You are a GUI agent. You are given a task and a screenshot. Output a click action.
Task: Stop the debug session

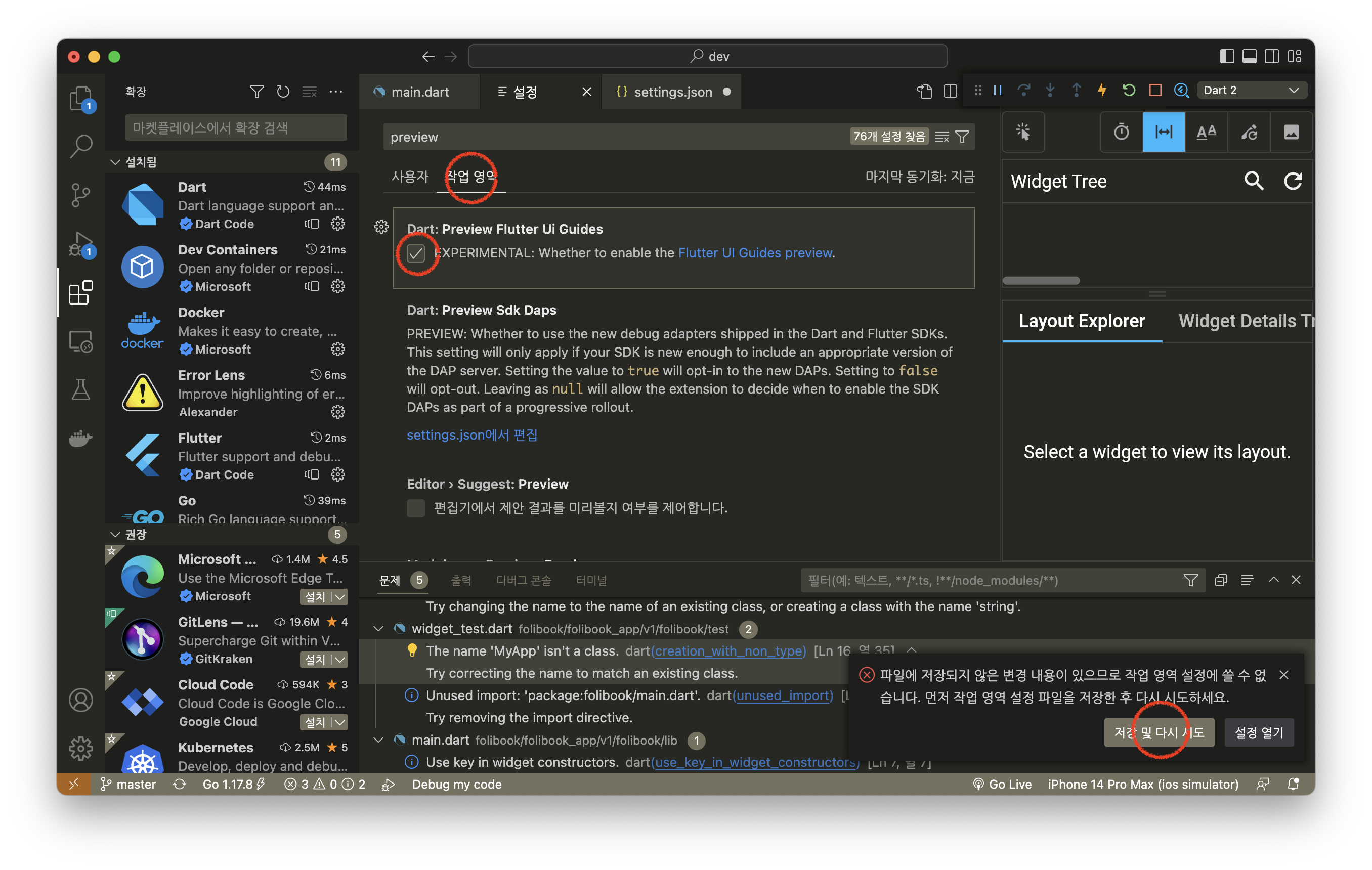click(x=1155, y=90)
